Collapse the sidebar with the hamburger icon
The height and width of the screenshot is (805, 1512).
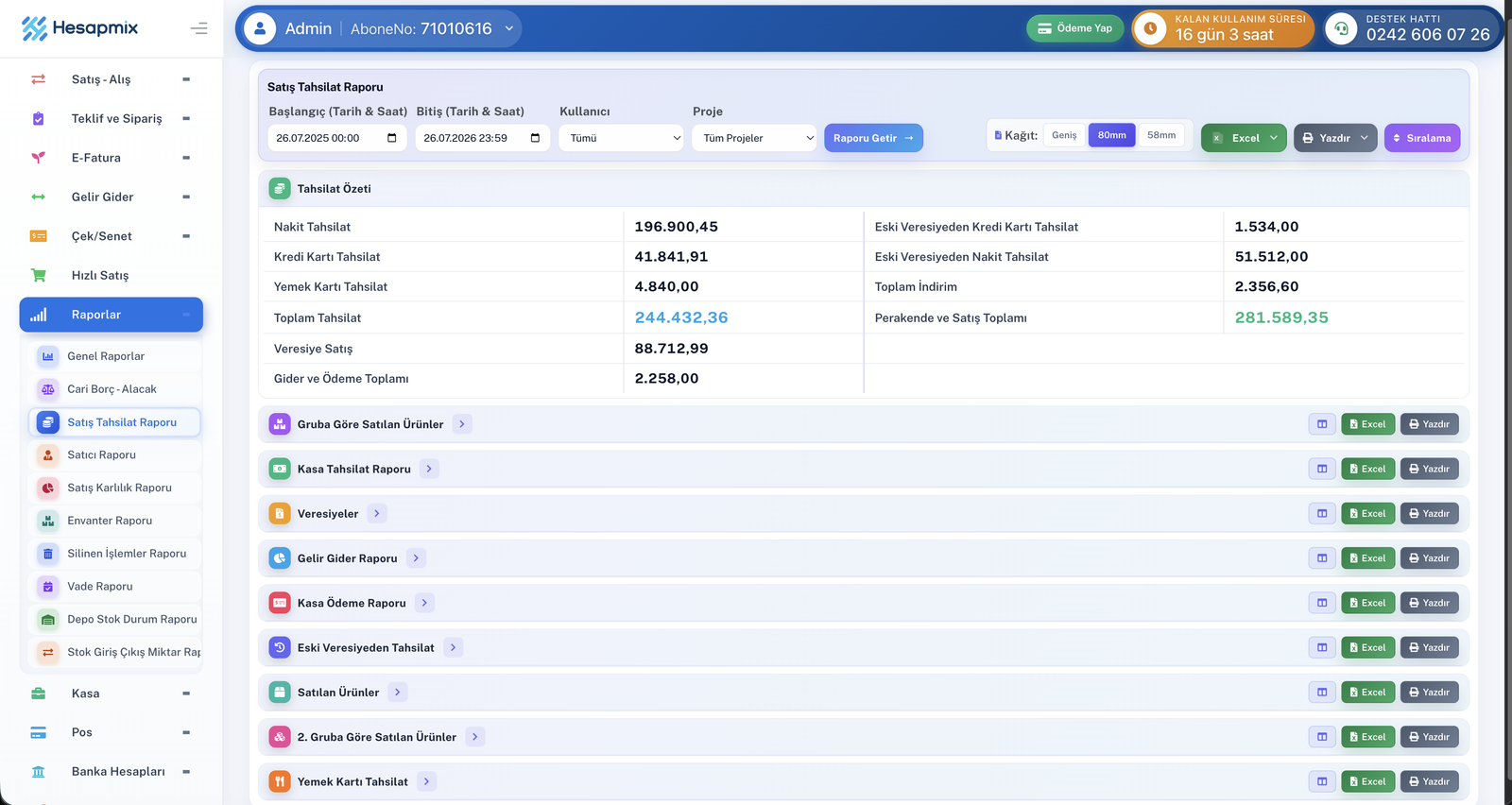tap(198, 28)
